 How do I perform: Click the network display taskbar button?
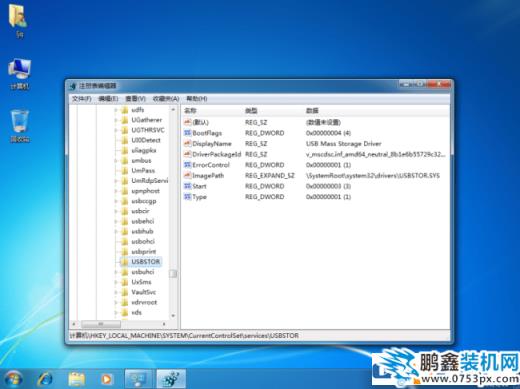(138, 379)
